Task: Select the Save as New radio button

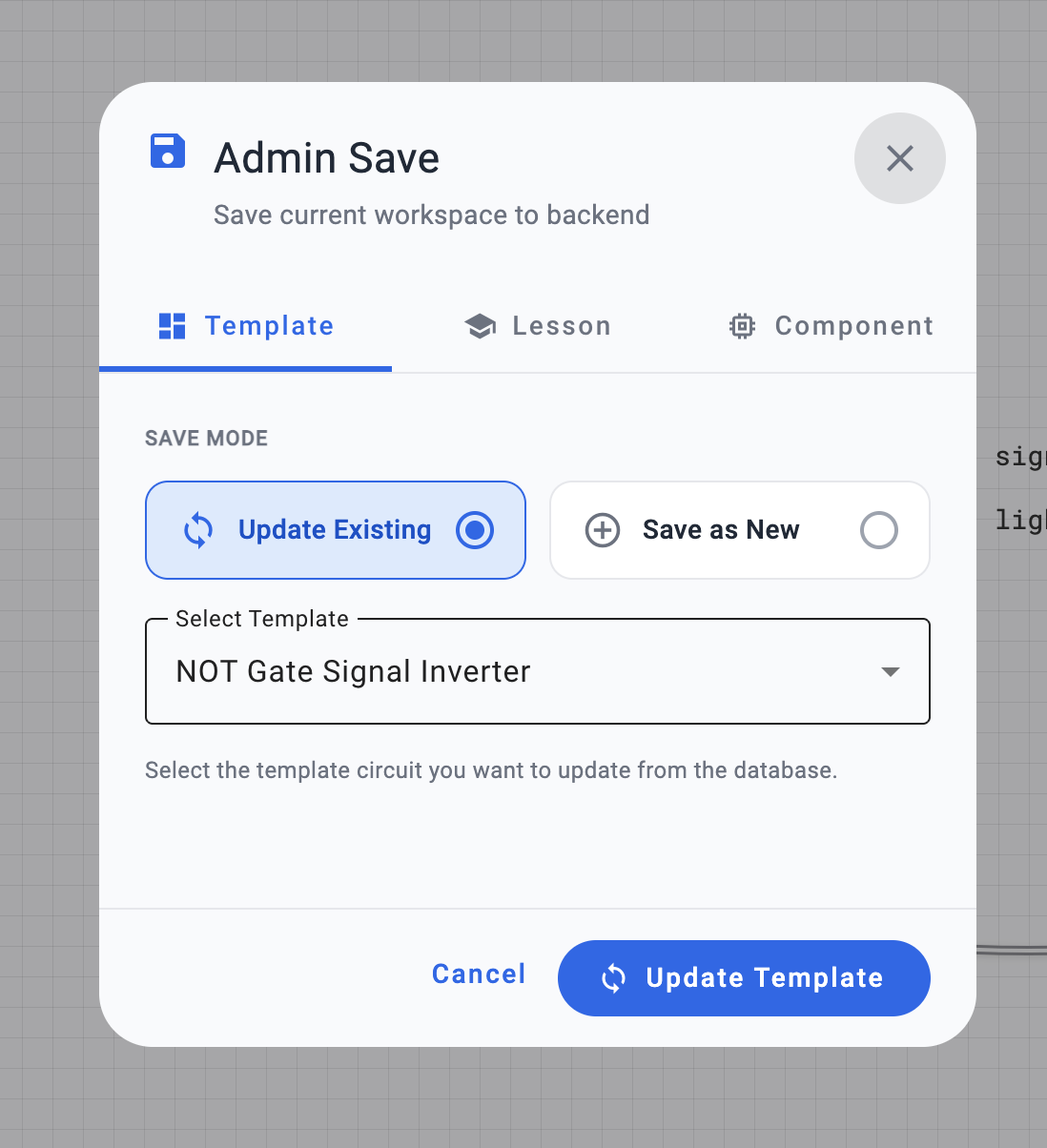Action: tap(878, 530)
